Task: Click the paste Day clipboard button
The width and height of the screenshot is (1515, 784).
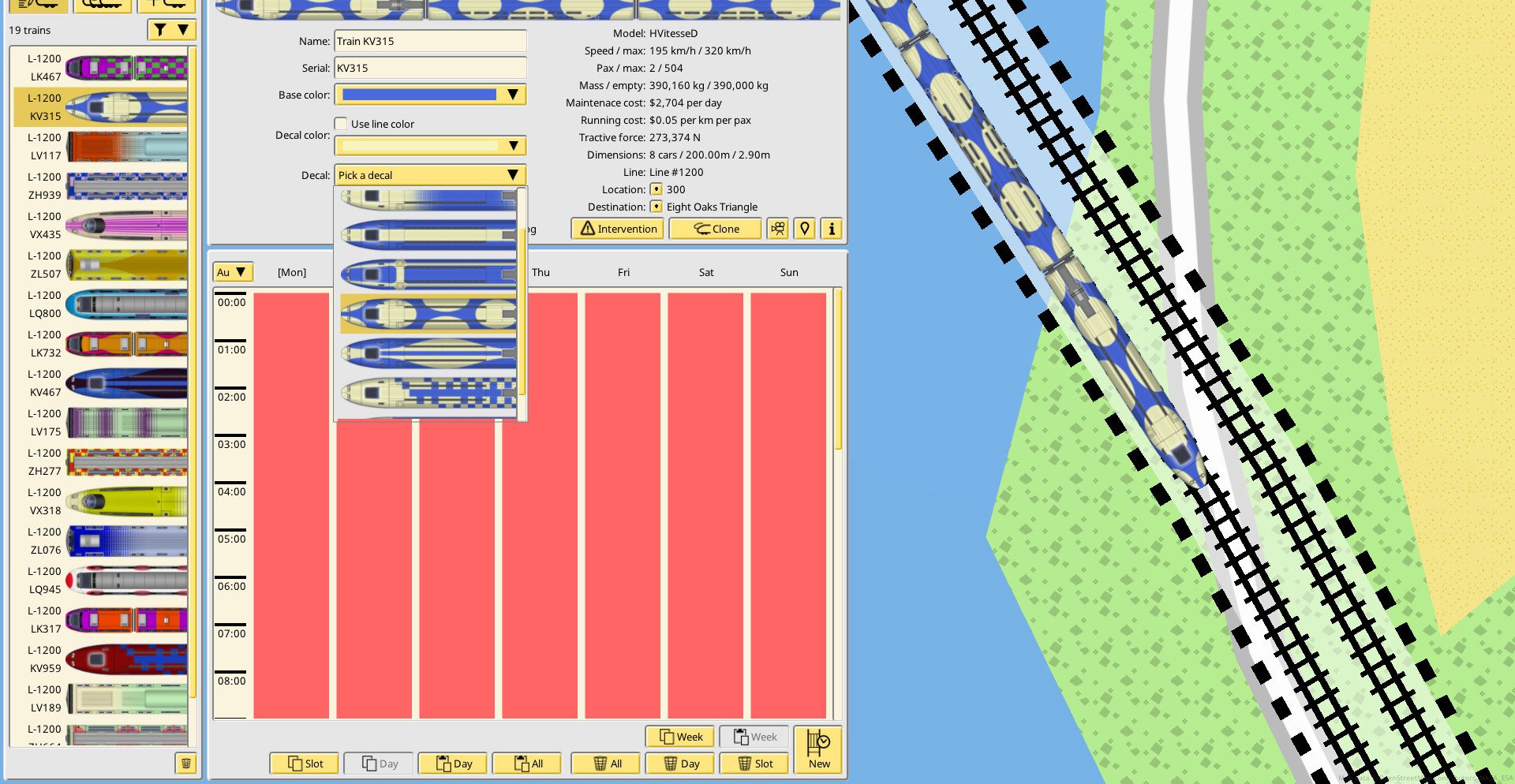Action: pyautogui.click(x=454, y=763)
